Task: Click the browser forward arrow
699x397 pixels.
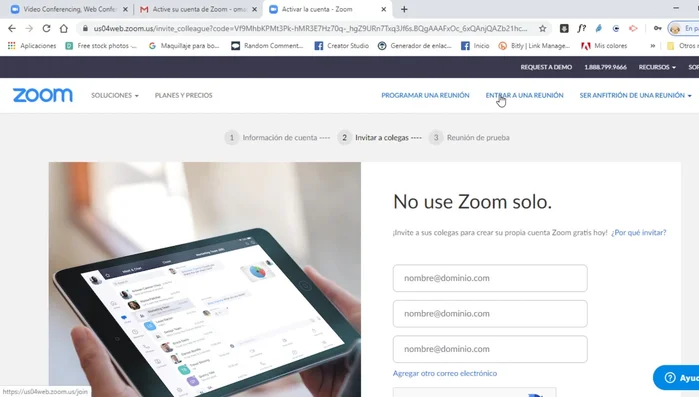Action: 29,29
